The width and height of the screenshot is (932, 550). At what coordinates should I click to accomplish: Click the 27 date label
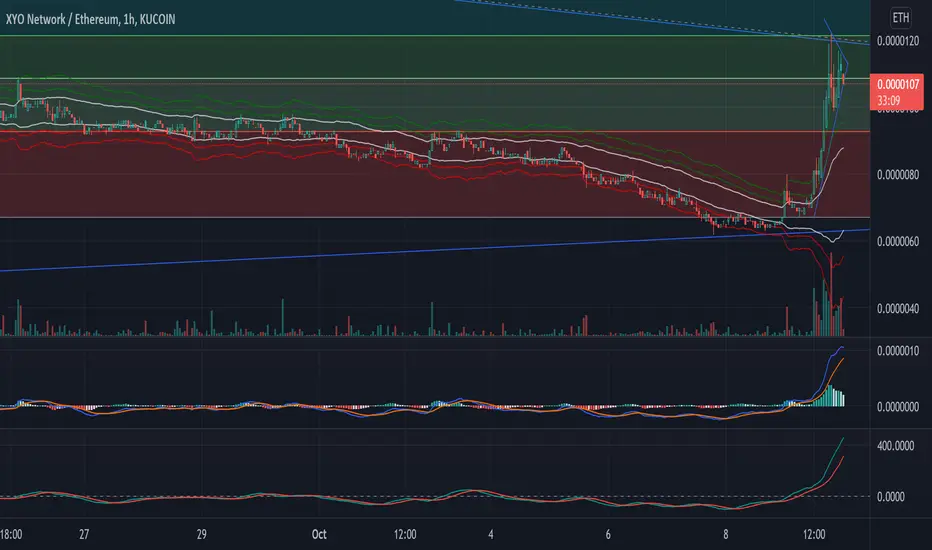(84, 535)
